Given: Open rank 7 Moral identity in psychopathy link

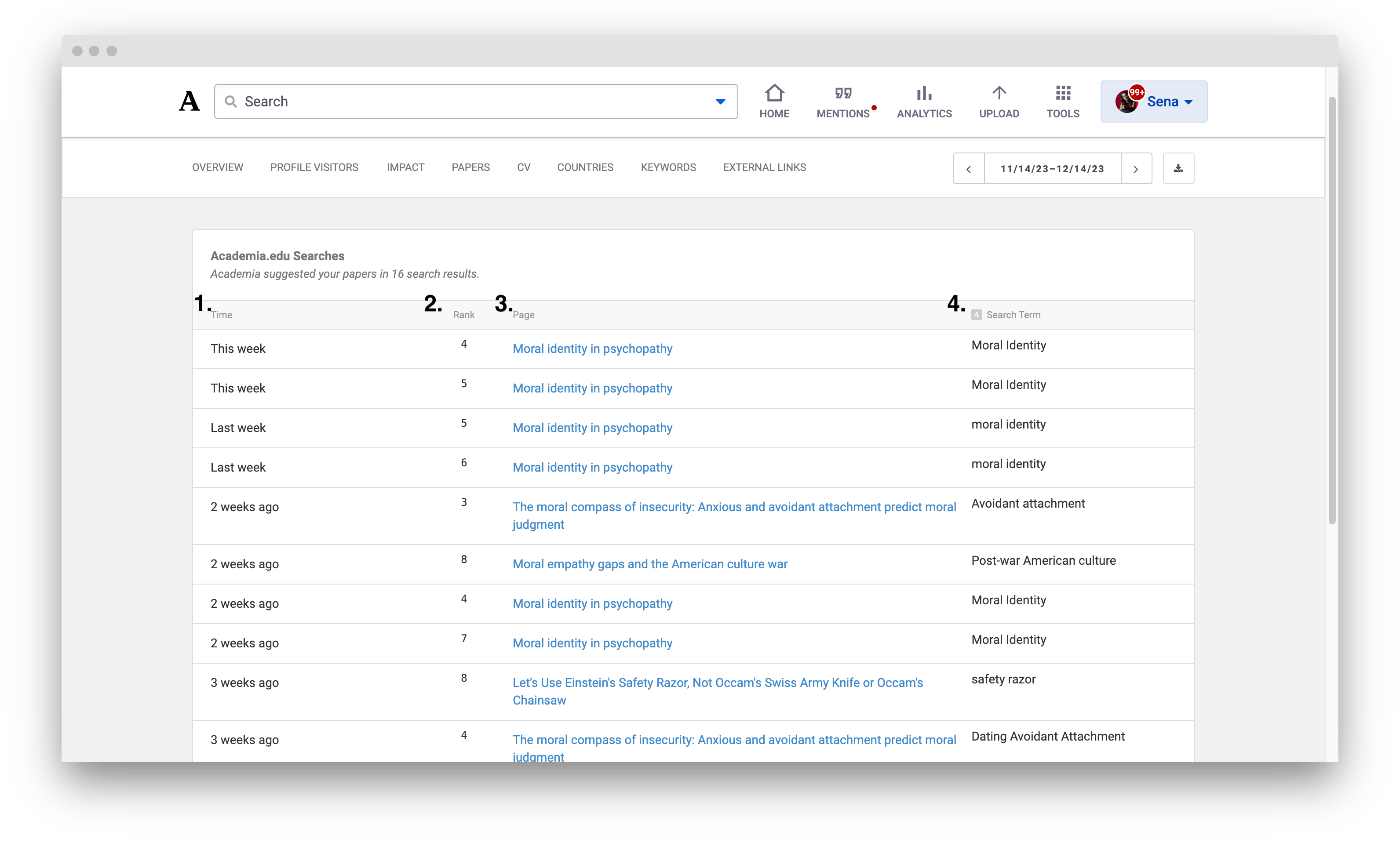Looking at the screenshot, I should click(x=592, y=643).
